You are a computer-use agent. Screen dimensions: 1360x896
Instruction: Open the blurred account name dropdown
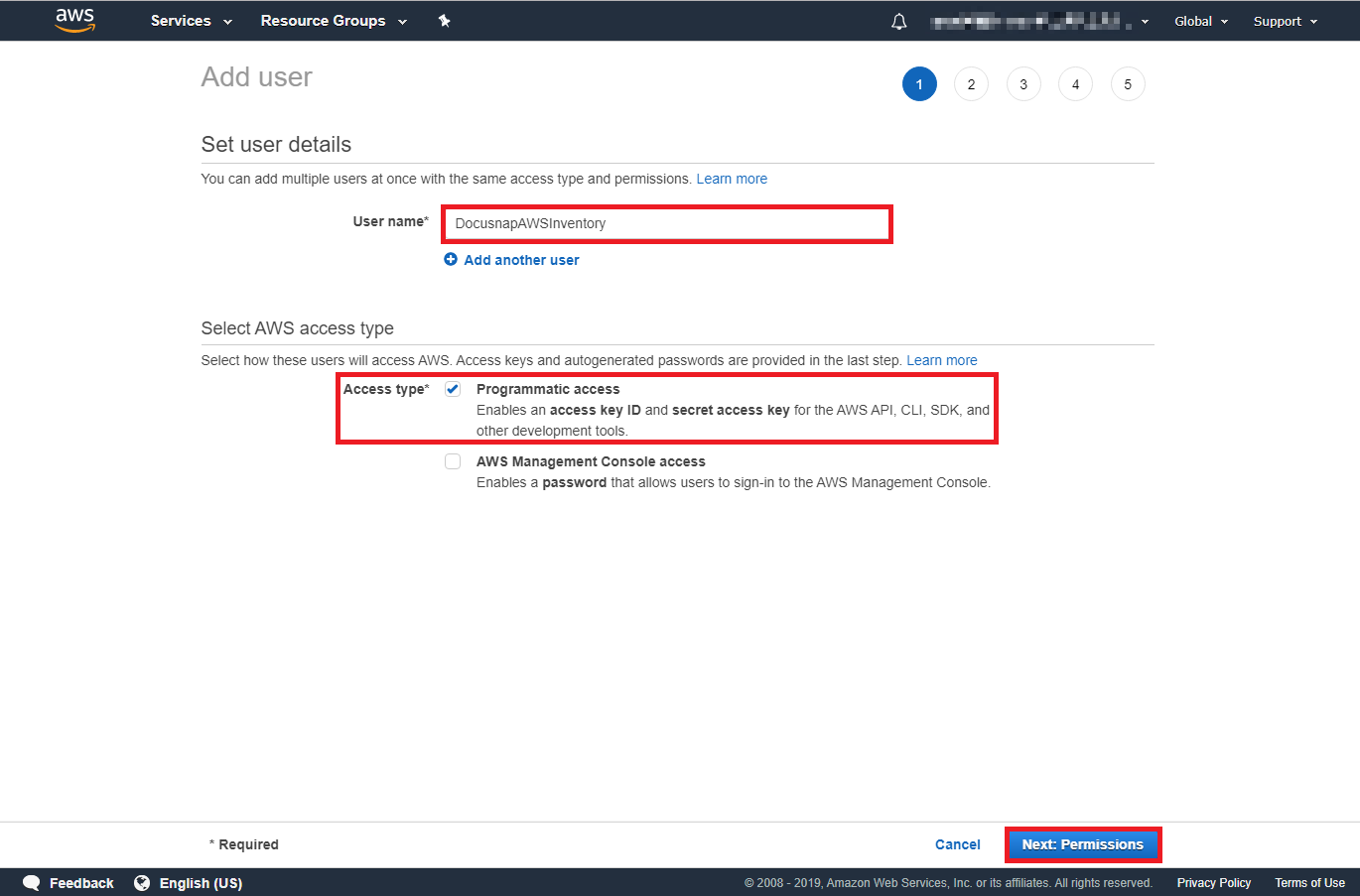[x=1039, y=21]
